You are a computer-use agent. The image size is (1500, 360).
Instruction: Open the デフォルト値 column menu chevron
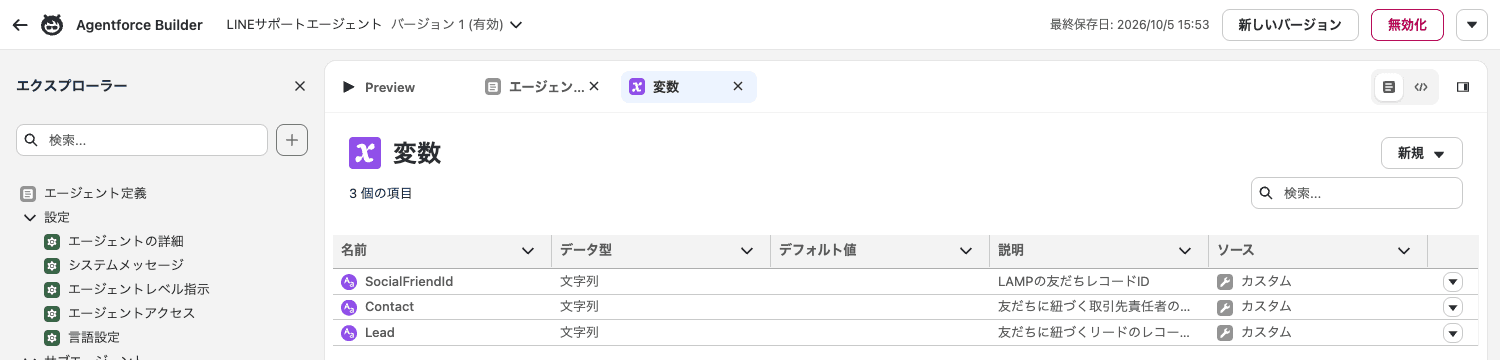[x=966, y=251]
